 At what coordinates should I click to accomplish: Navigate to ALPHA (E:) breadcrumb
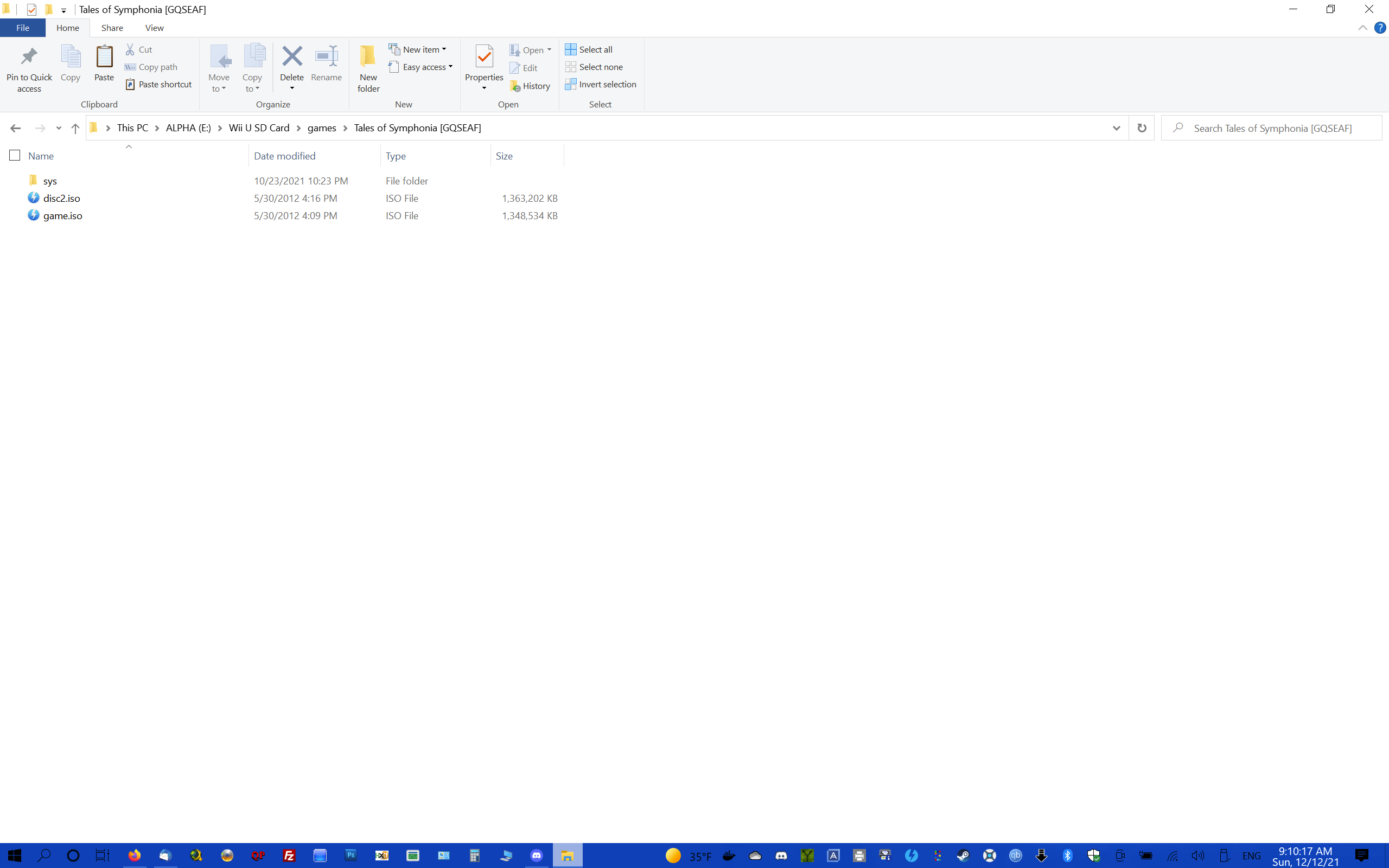(x=188, y=128)
